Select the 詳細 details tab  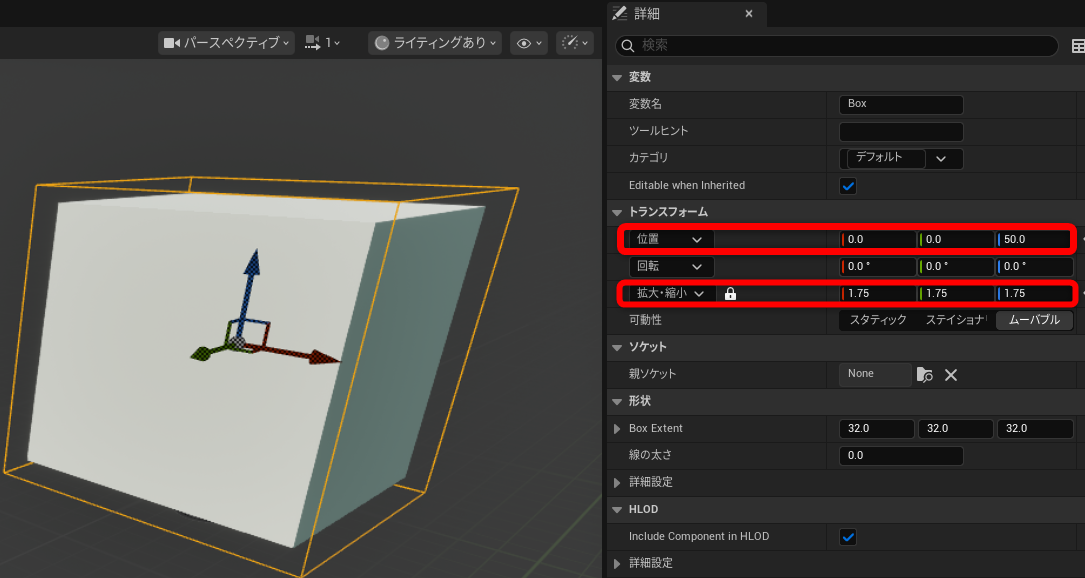tap(647, 14)
